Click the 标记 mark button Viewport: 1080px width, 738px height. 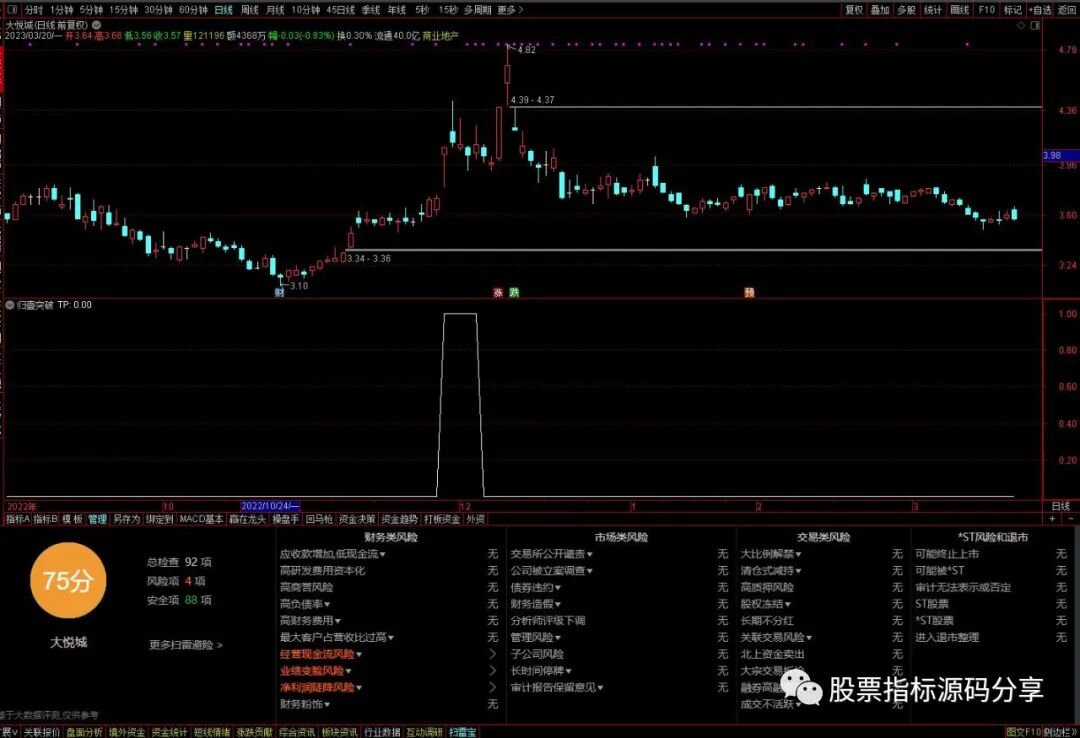[x=1012, y=10]
